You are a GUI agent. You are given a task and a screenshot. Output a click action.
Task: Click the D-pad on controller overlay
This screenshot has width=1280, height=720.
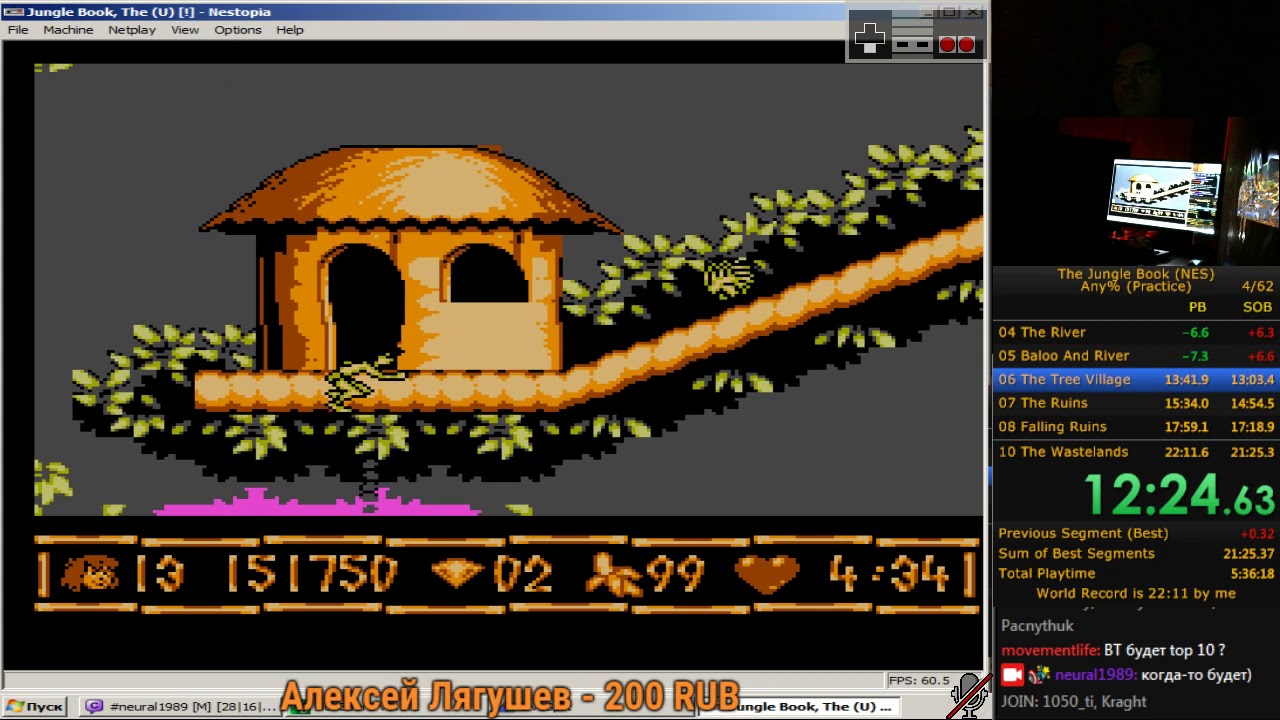coord(870,38)
